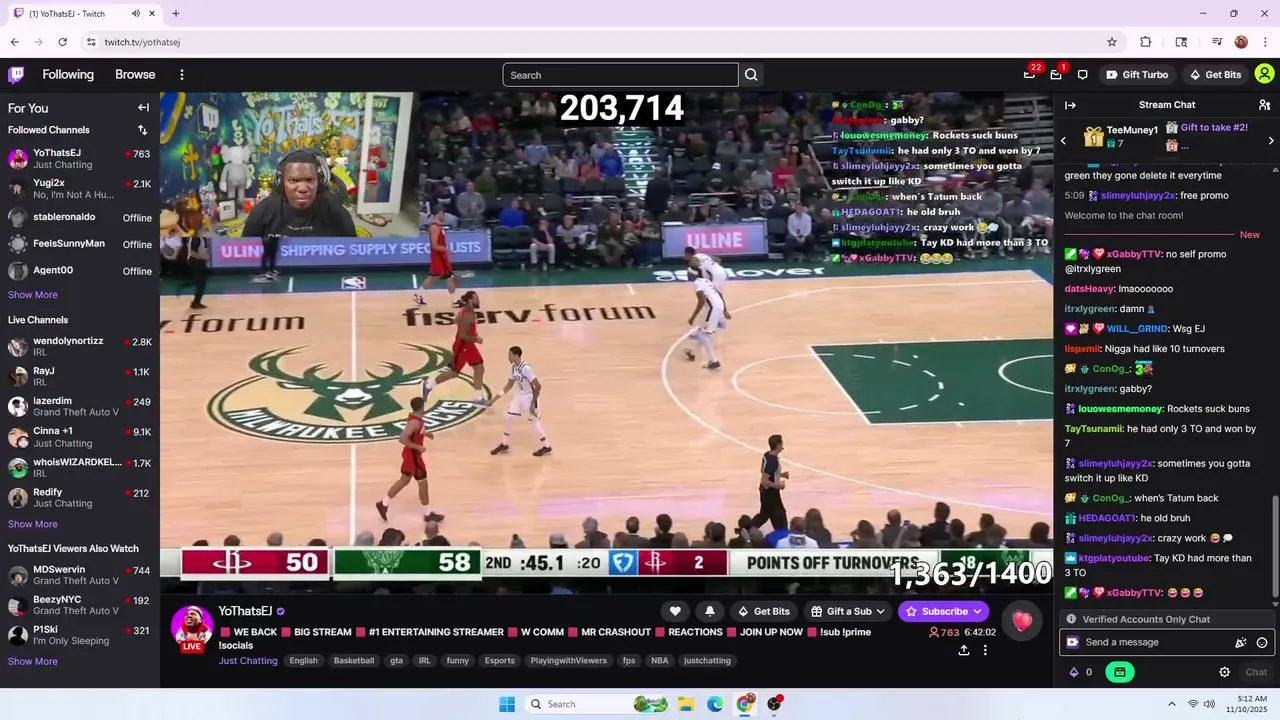Click the TeeMuney1 gift leaderboard name
This screenshot has width=1280, height=720.
click(1132, 130)
